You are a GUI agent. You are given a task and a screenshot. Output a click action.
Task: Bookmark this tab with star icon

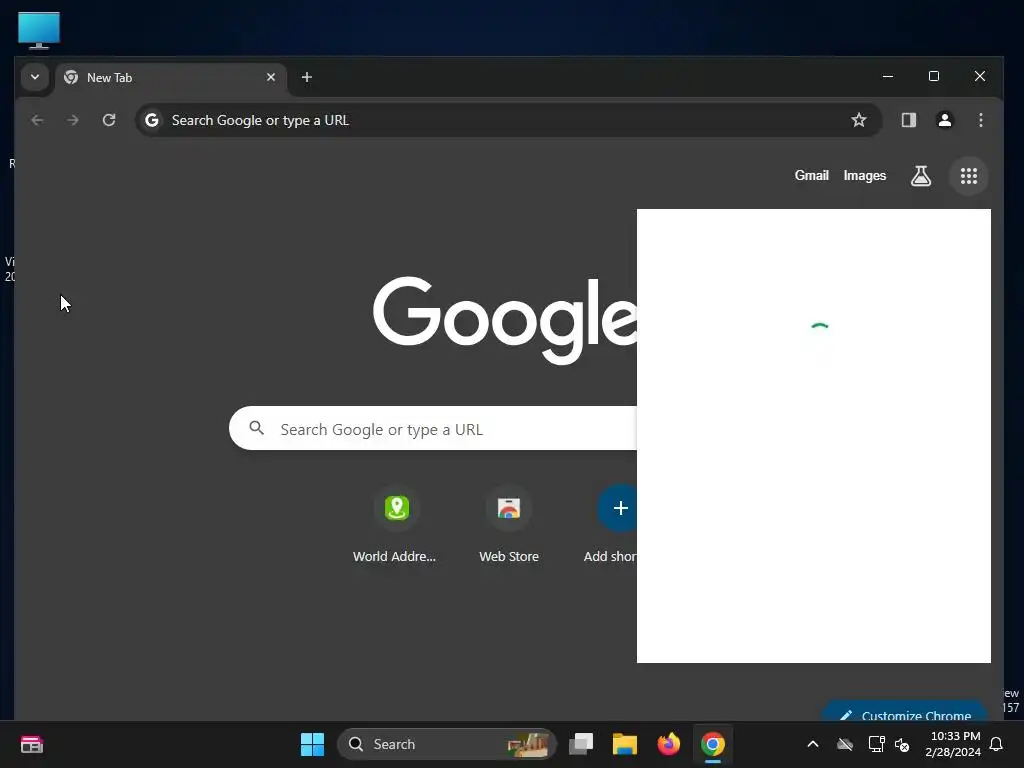tap(858, 120)
